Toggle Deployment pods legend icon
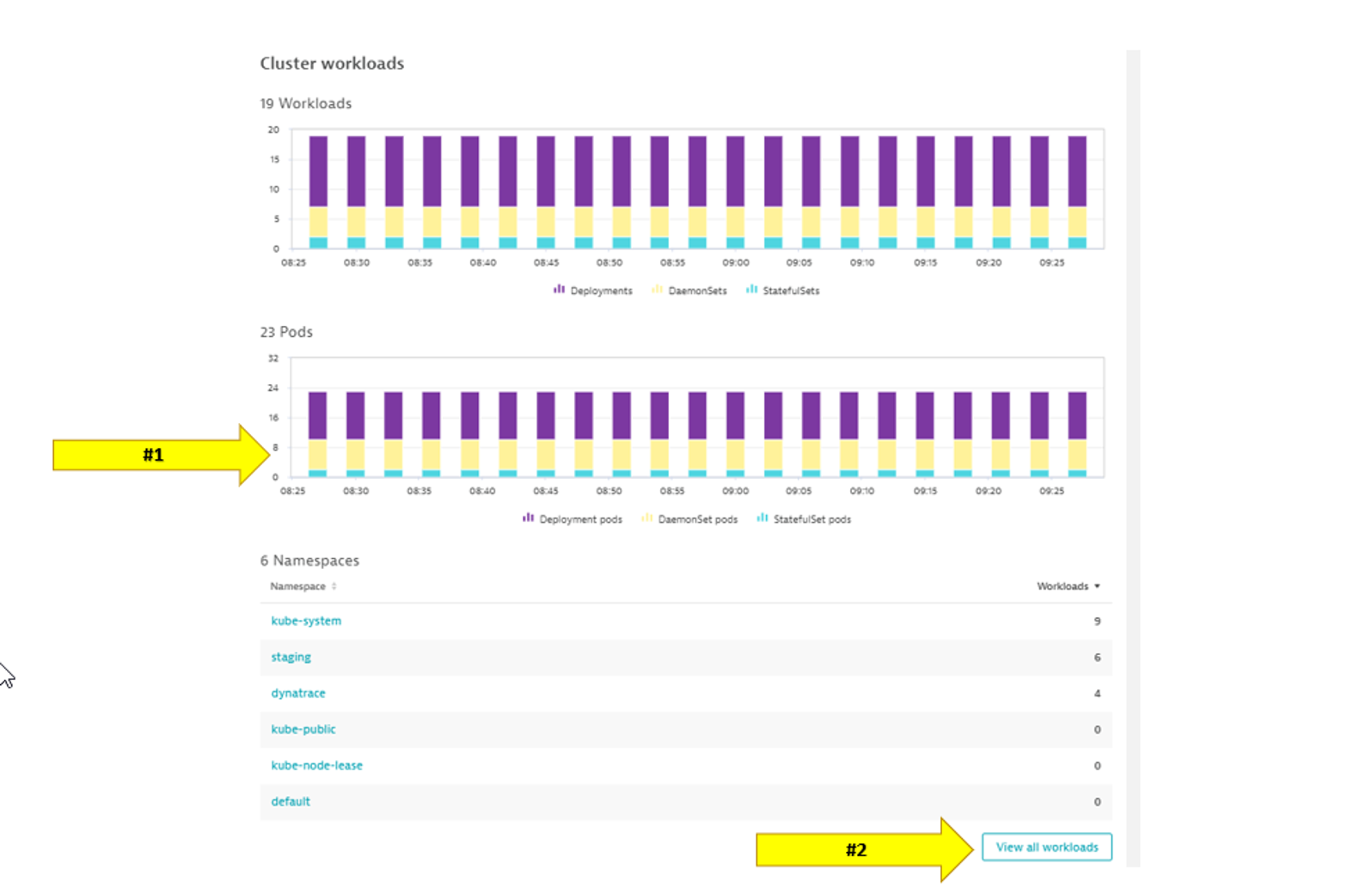This screenshot has width=1372, height=888. click(x=528, y=518)
